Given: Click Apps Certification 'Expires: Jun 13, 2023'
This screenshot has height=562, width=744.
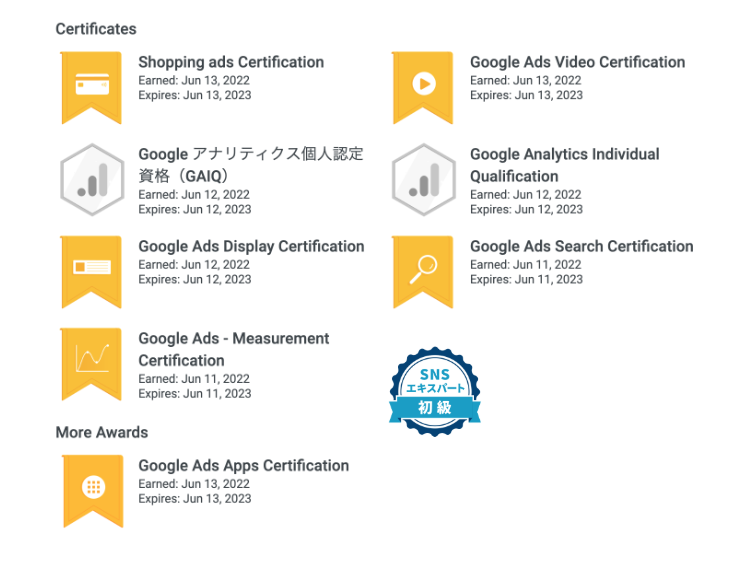Looking at the screenshot, I should click(x=195, y=499).
